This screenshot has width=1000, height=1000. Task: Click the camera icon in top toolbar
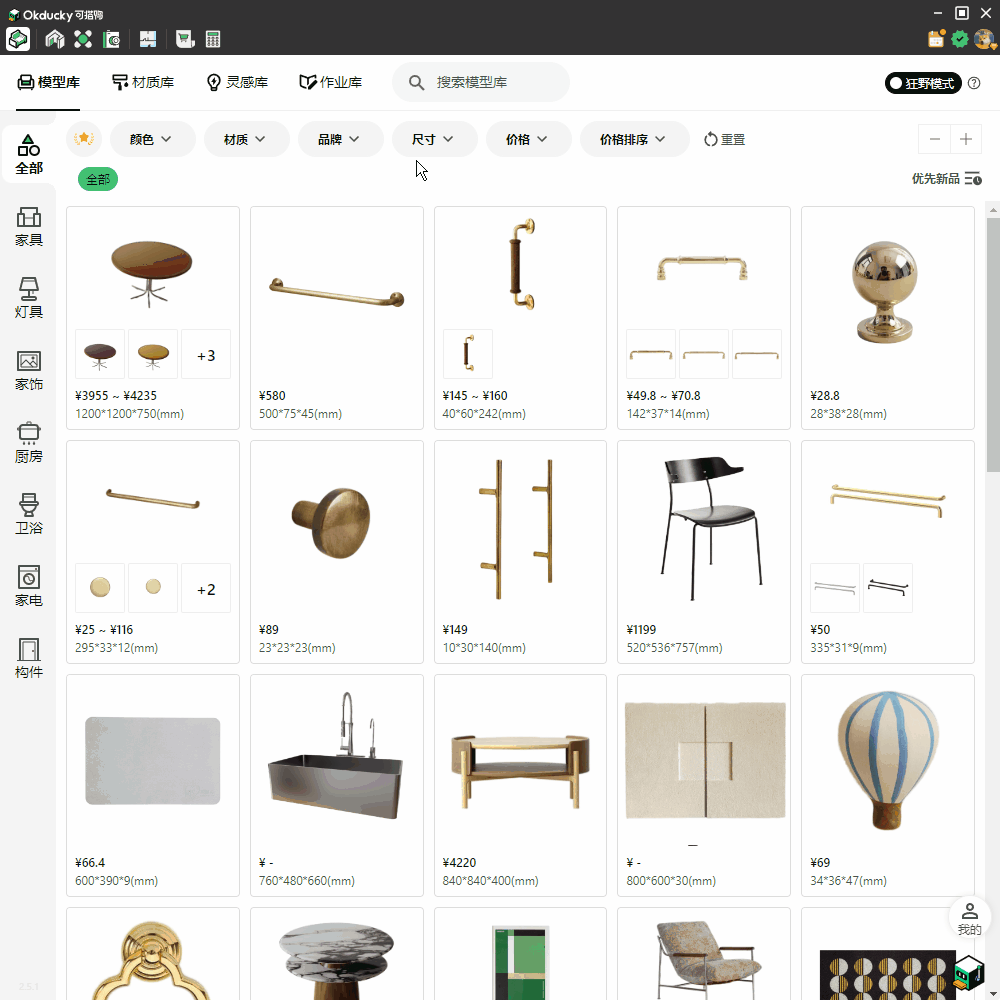pos(112,39)
